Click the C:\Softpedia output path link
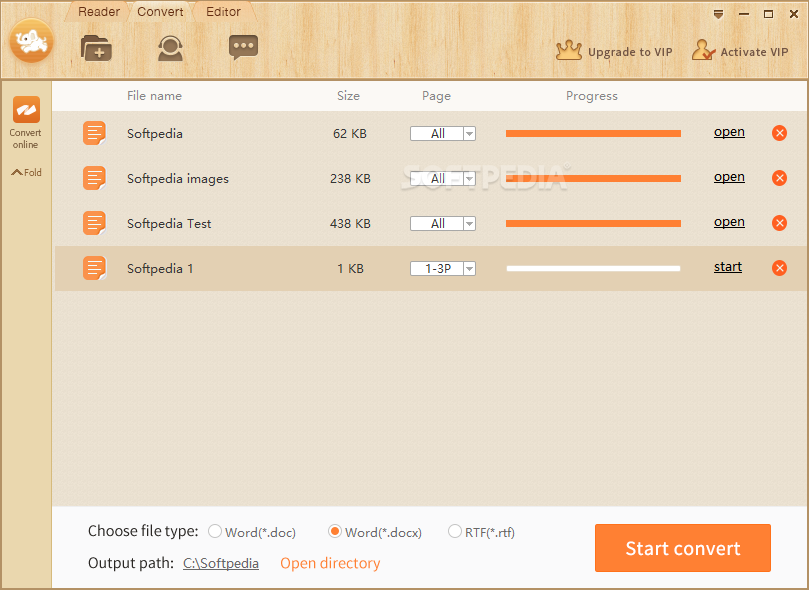This screenshot has height=590, width=809. tap(221, 563)
